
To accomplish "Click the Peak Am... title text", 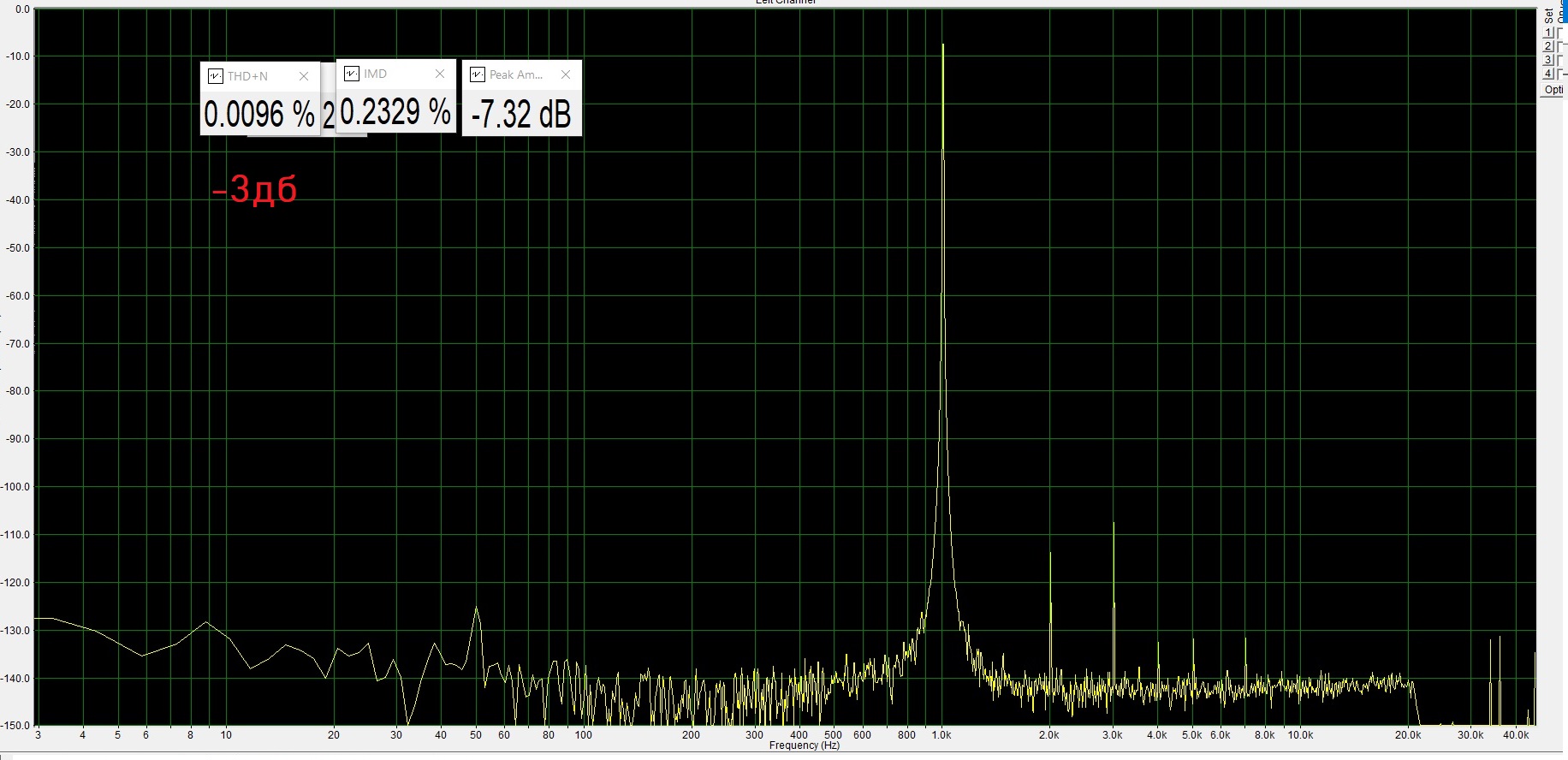I will 516,74.
